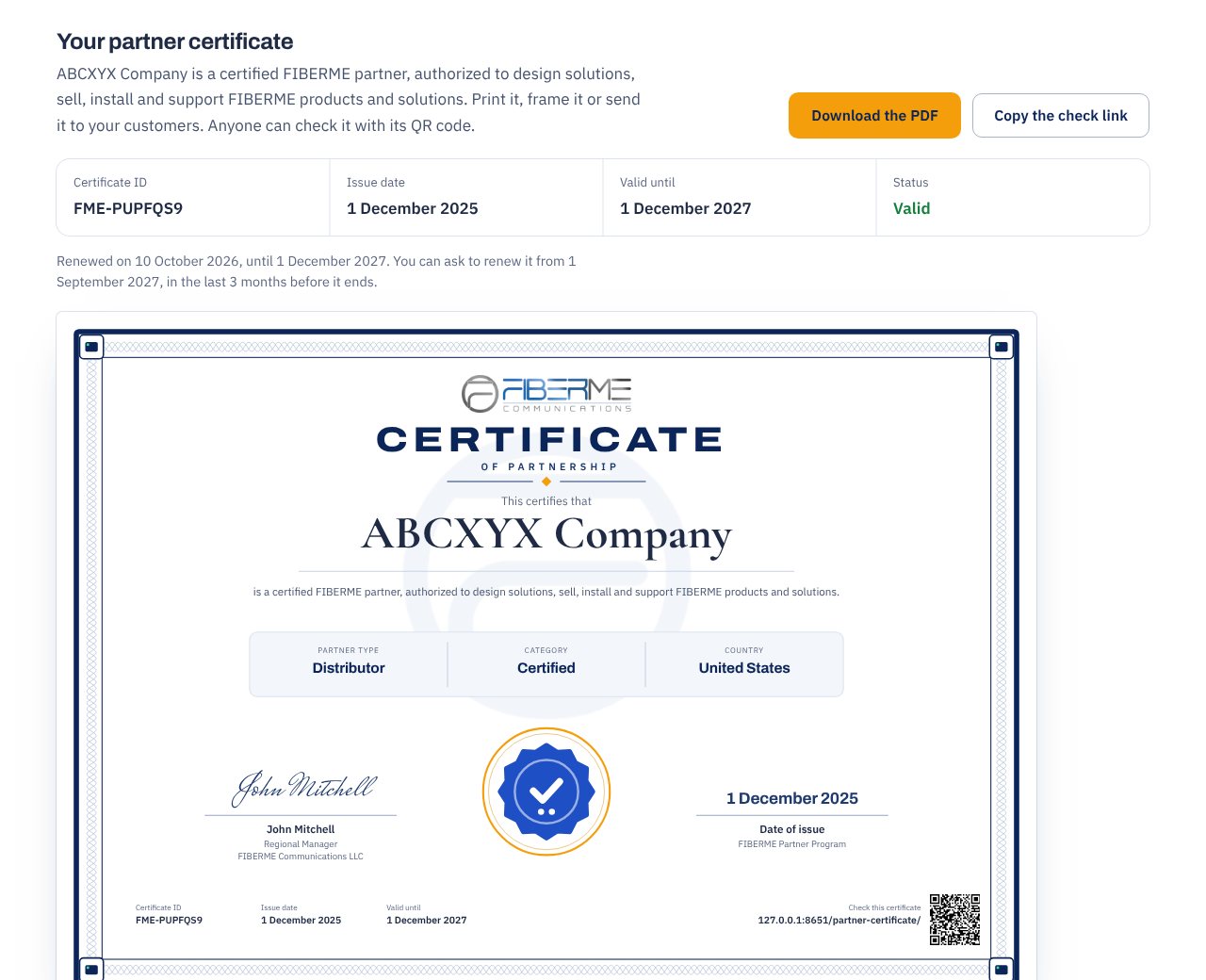The image size is (1206, 980).
Task: Click the green Valid status text
Action: (x=911, y=208)
